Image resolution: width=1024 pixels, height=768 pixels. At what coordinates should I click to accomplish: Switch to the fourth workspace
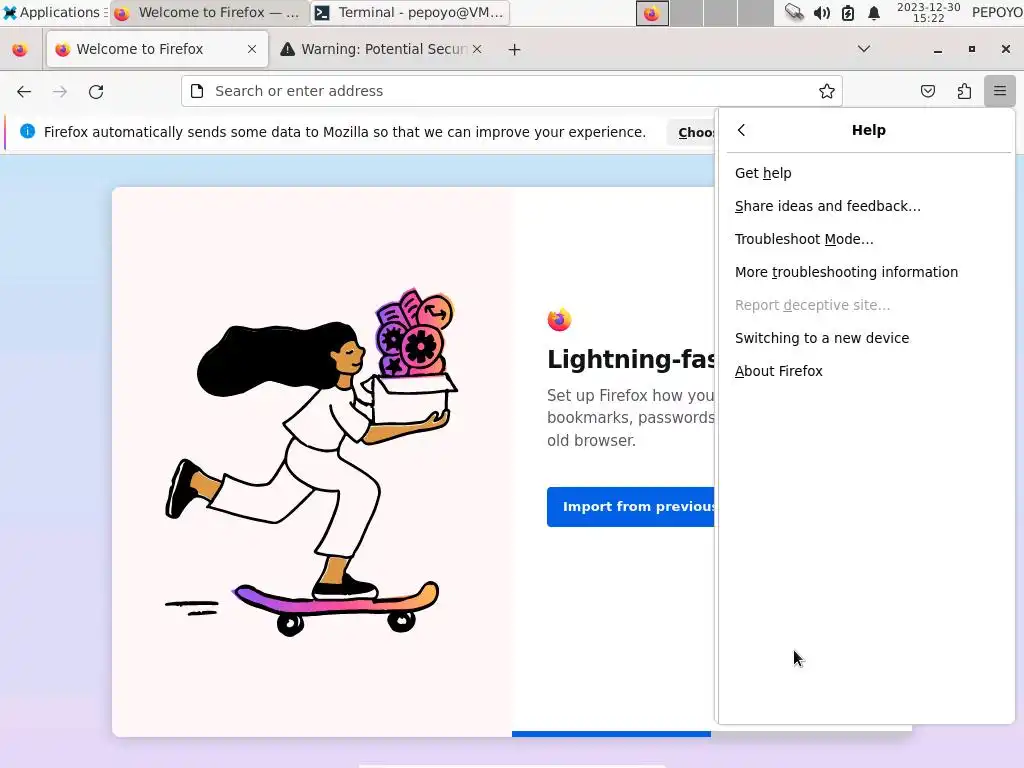pos(756,13)
